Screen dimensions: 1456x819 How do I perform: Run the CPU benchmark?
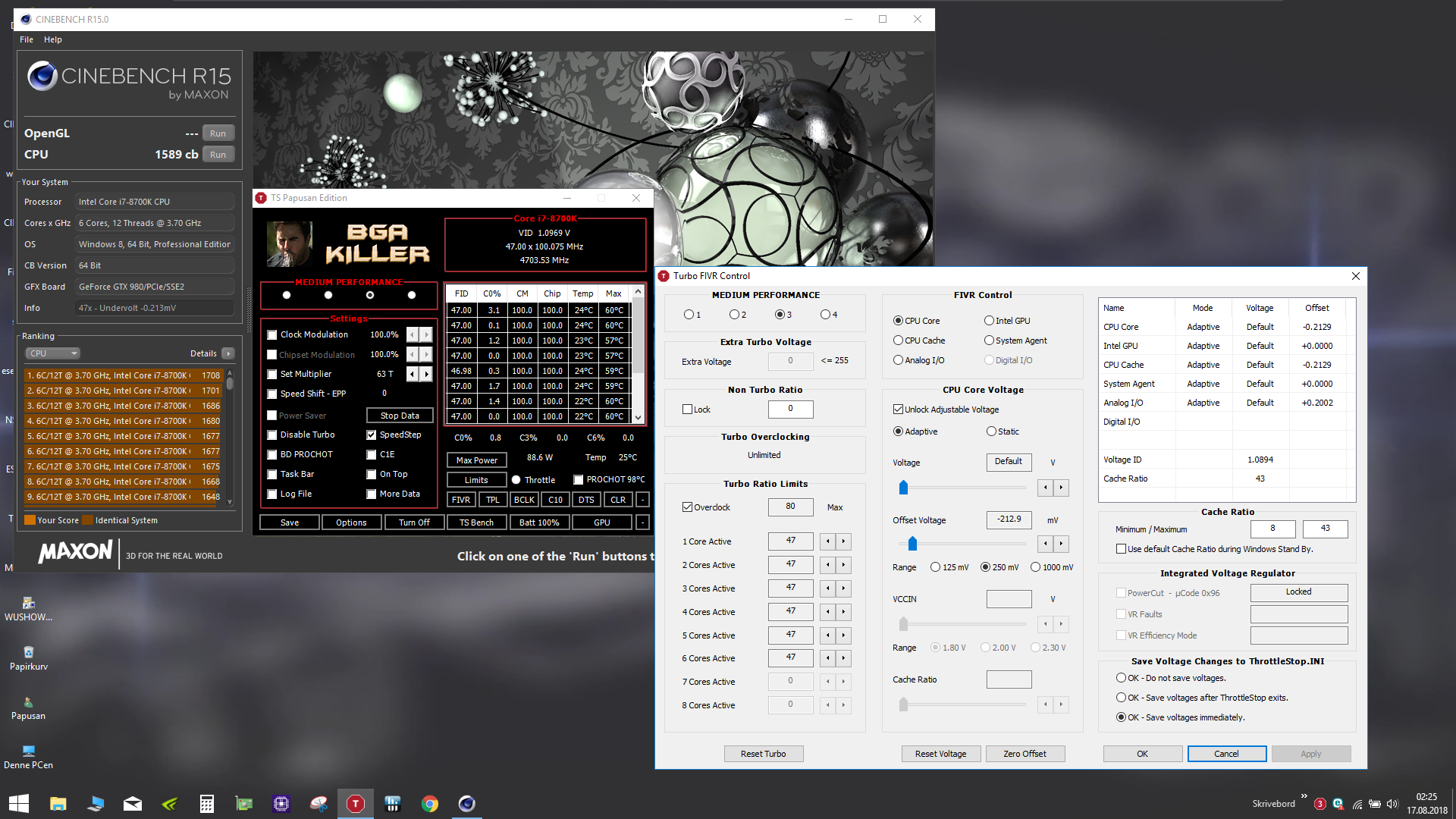tap(218, 155)
